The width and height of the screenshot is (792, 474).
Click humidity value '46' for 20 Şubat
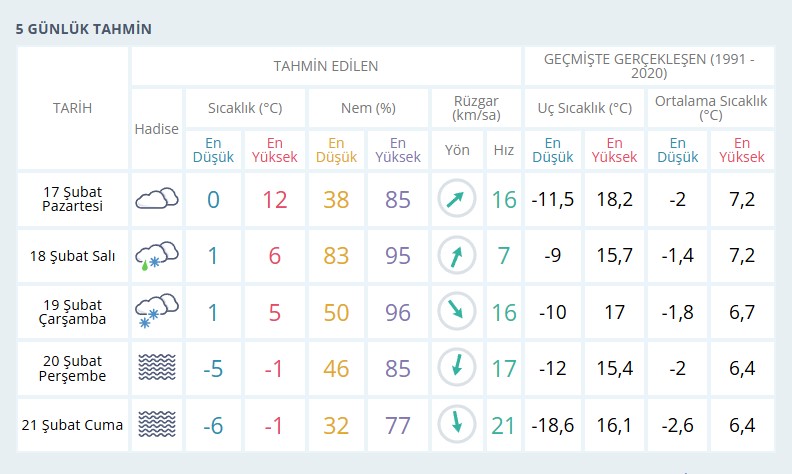[x=336, y=369]
